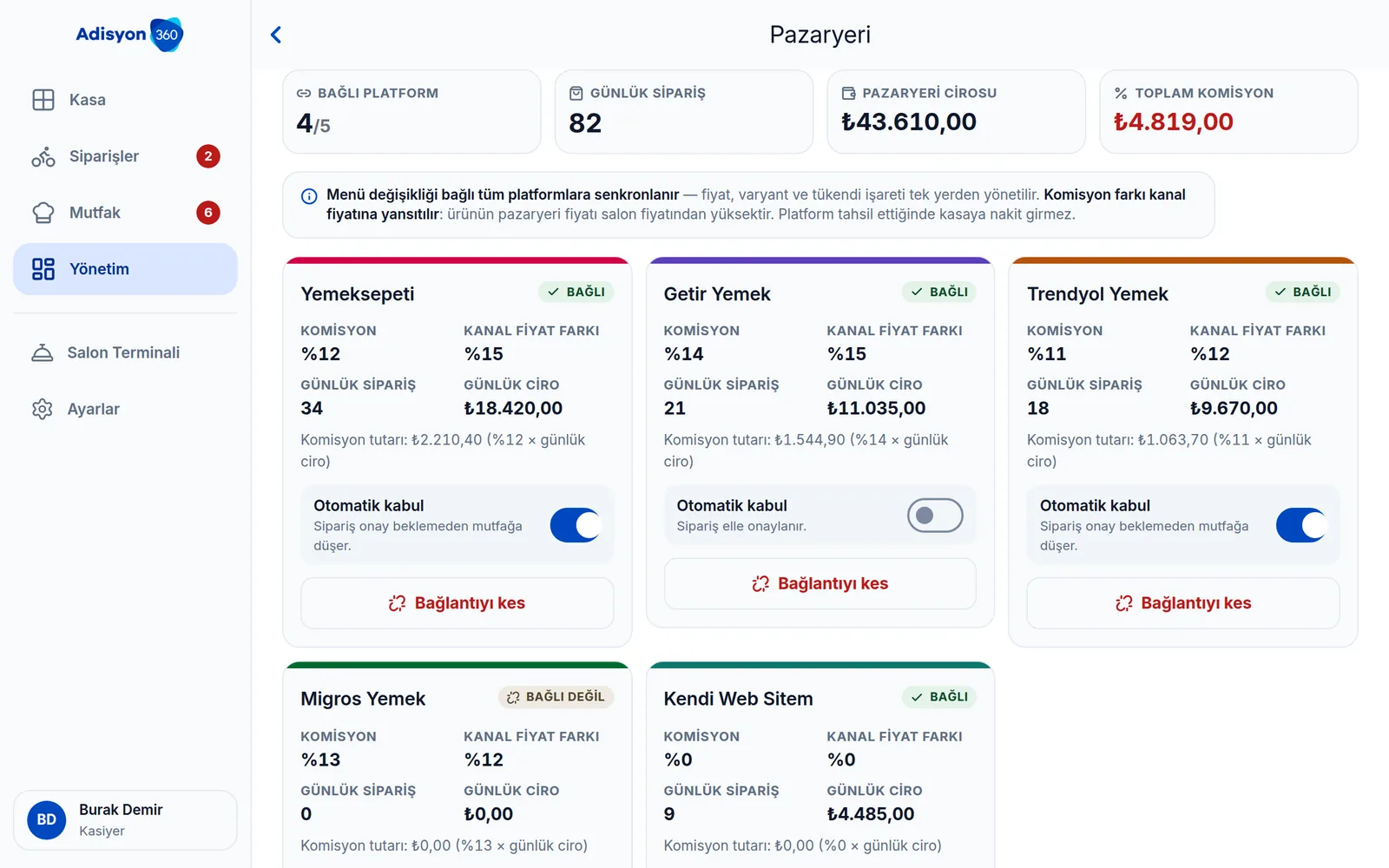The height and width of the screenshot is (868, 1389).
Task: Open the Burak Demir user profile card
Action: coord(125,820)
